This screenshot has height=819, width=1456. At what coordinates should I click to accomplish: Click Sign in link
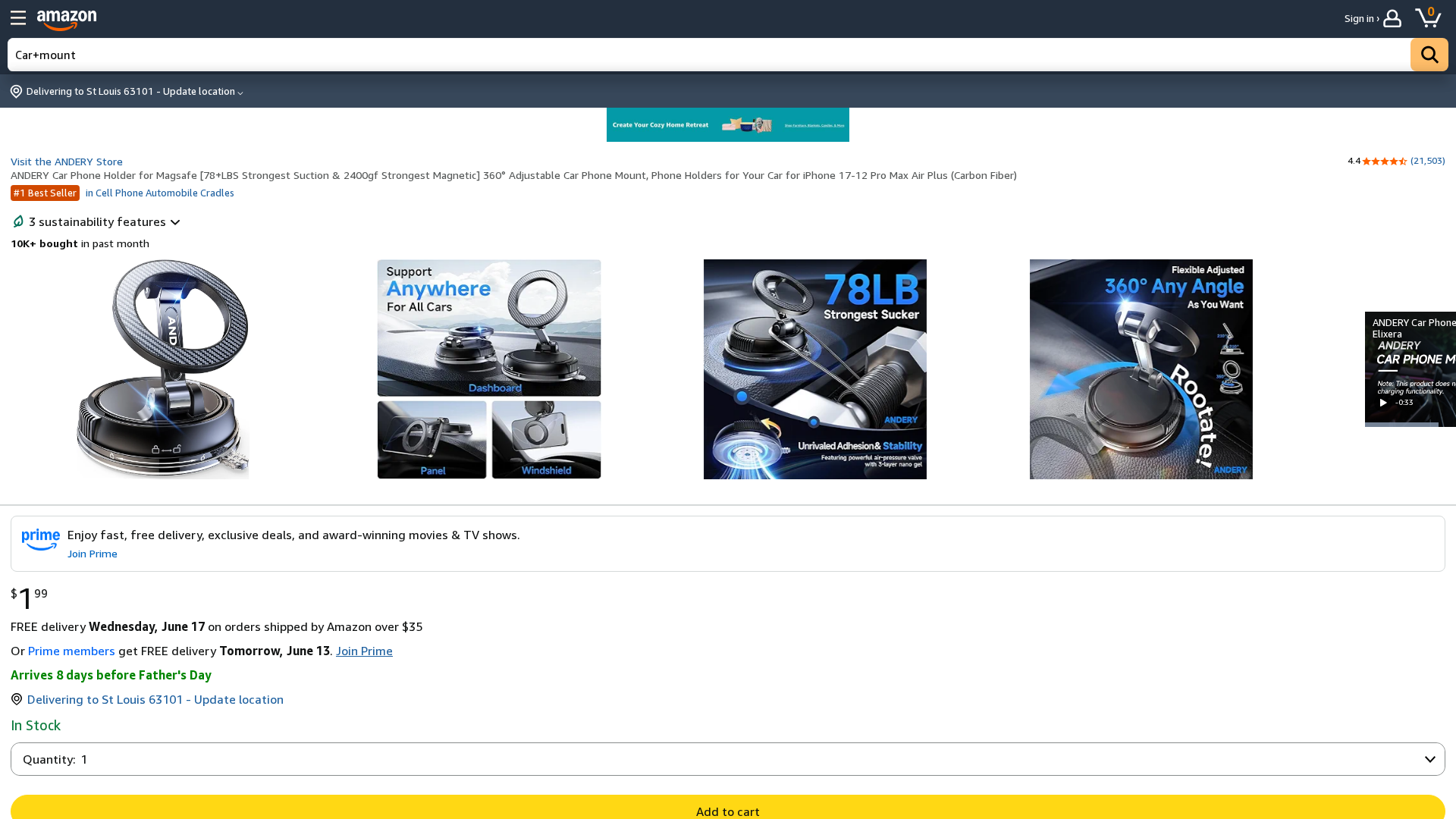pos(1361,18)
